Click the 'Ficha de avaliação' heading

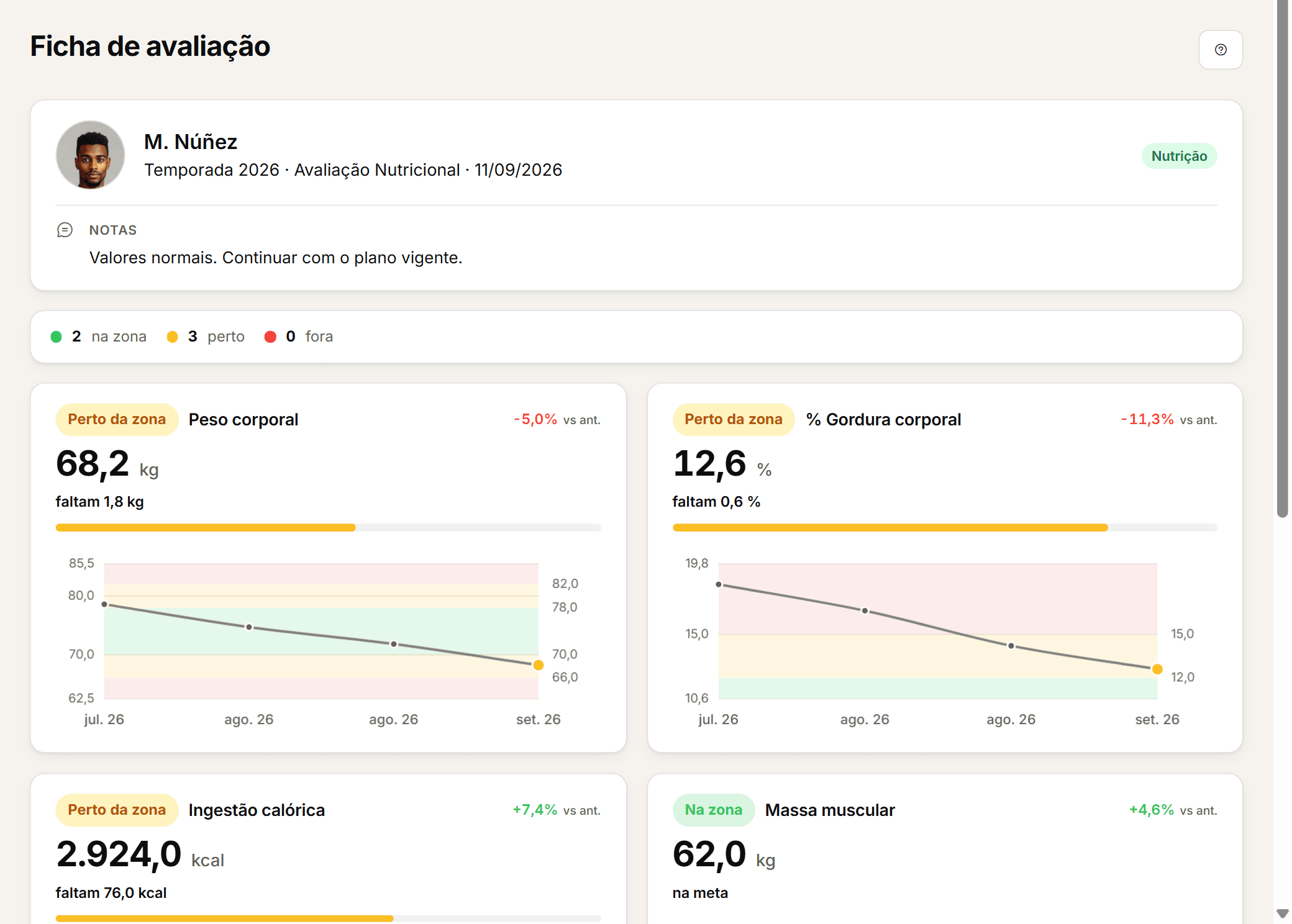click(x=150, y=47)
